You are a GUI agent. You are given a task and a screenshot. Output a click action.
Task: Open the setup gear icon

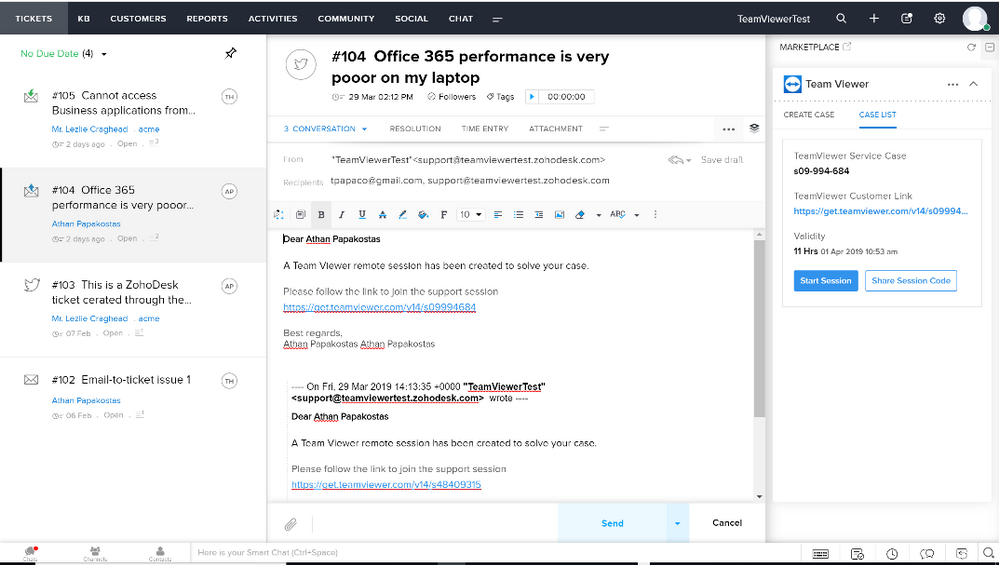point(939,18)
